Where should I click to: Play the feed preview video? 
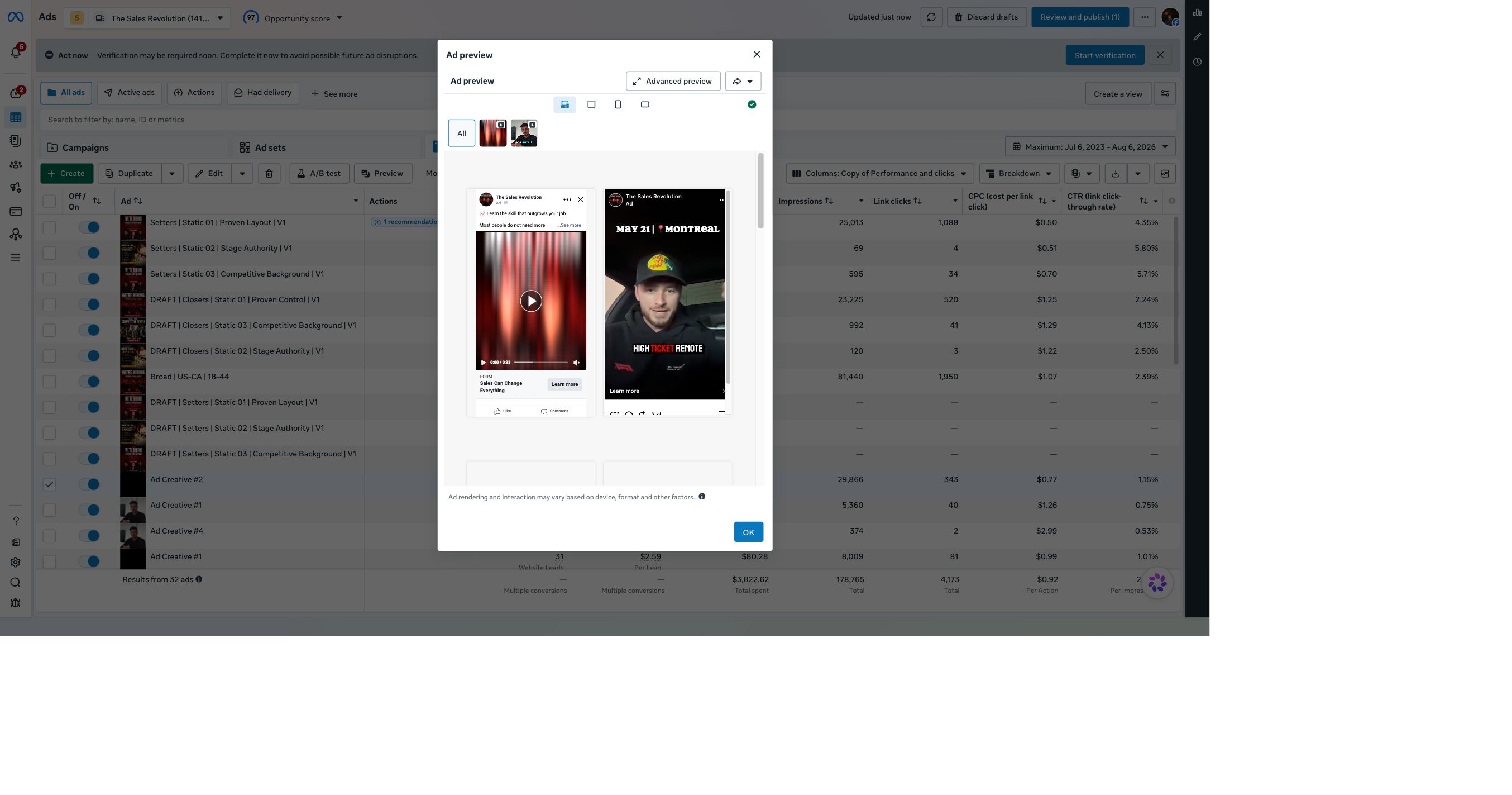530,301
